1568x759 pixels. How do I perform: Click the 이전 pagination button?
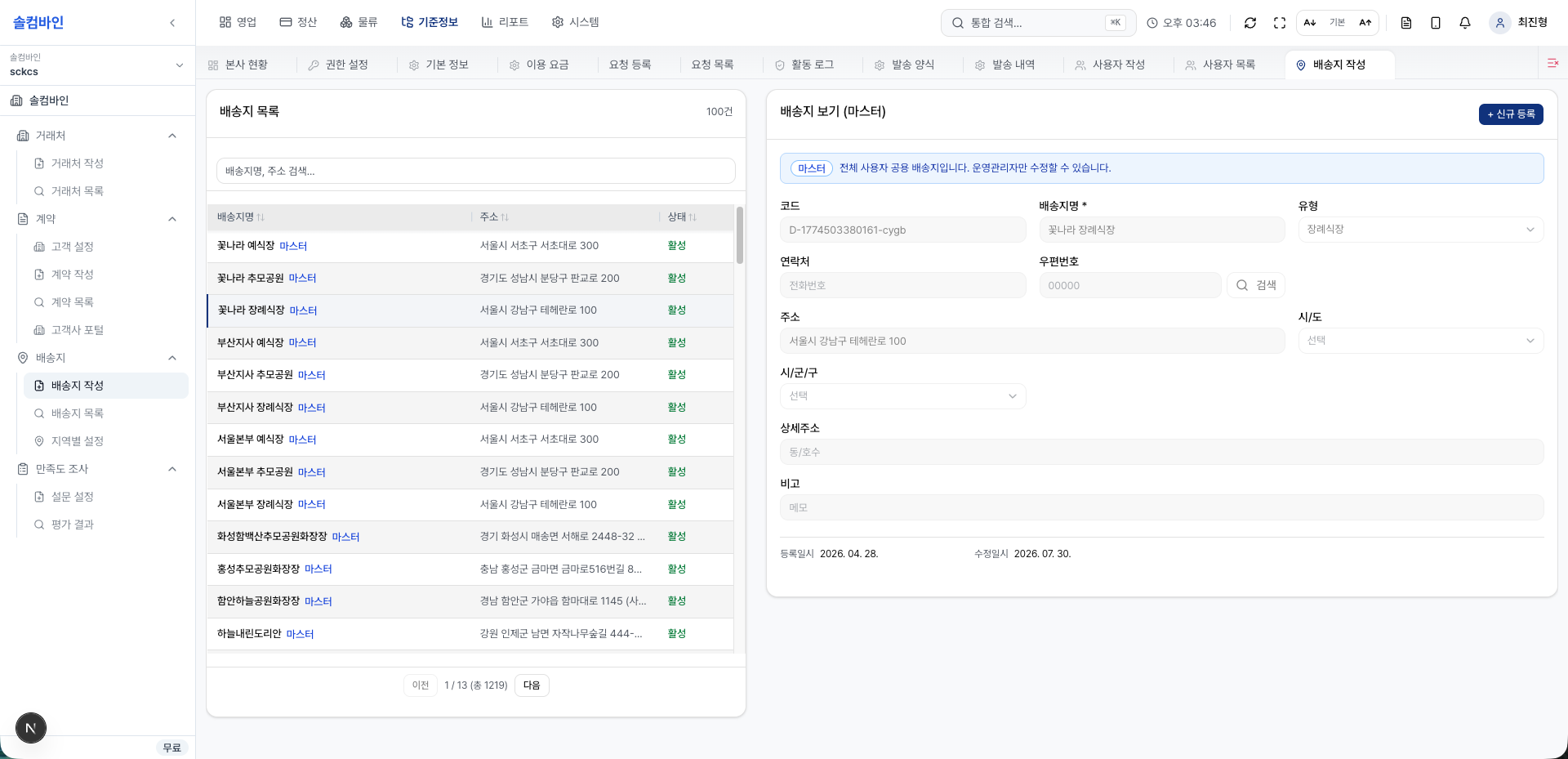(x=421, y=685)
